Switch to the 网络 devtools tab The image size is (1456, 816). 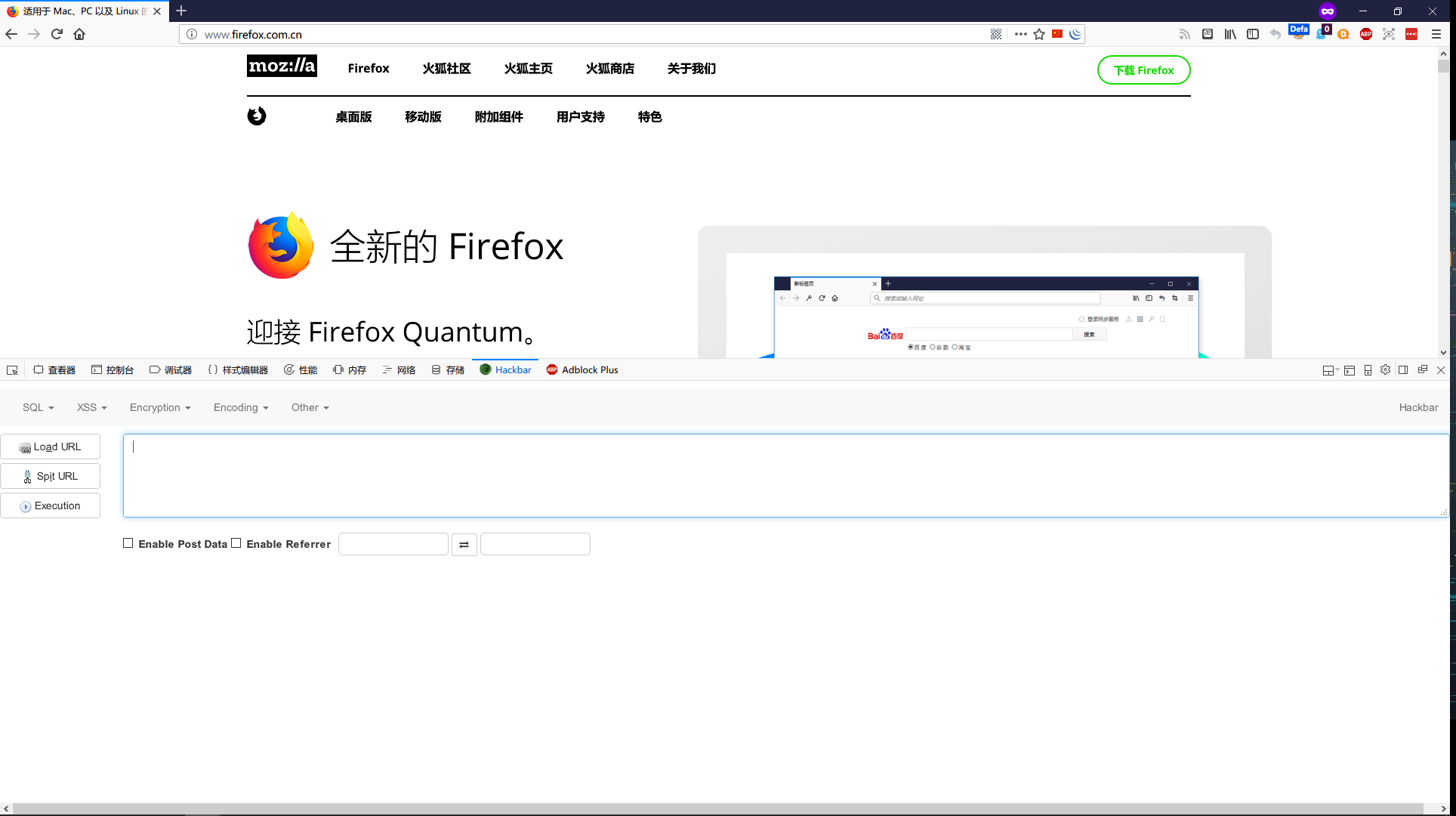point(399,369)
